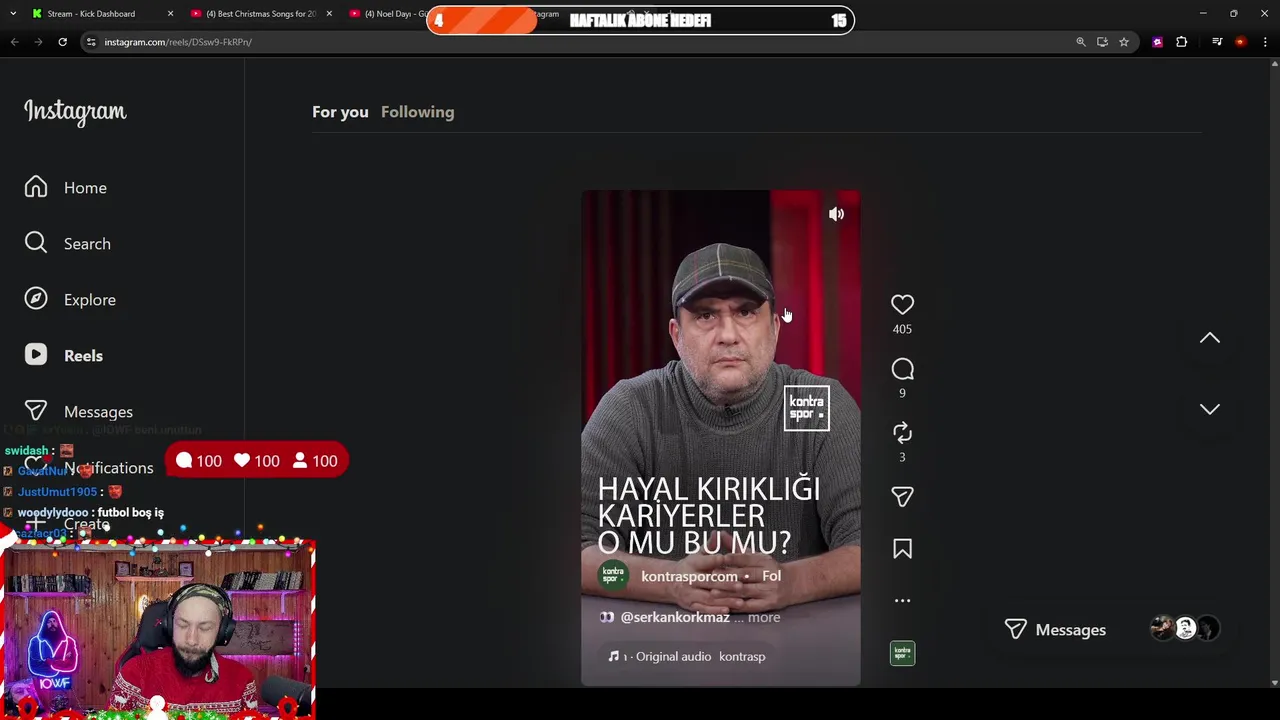Click the browser forward arrow
Image resolution: width=1280 pixels, height=720 pixels.
point(38,42)
